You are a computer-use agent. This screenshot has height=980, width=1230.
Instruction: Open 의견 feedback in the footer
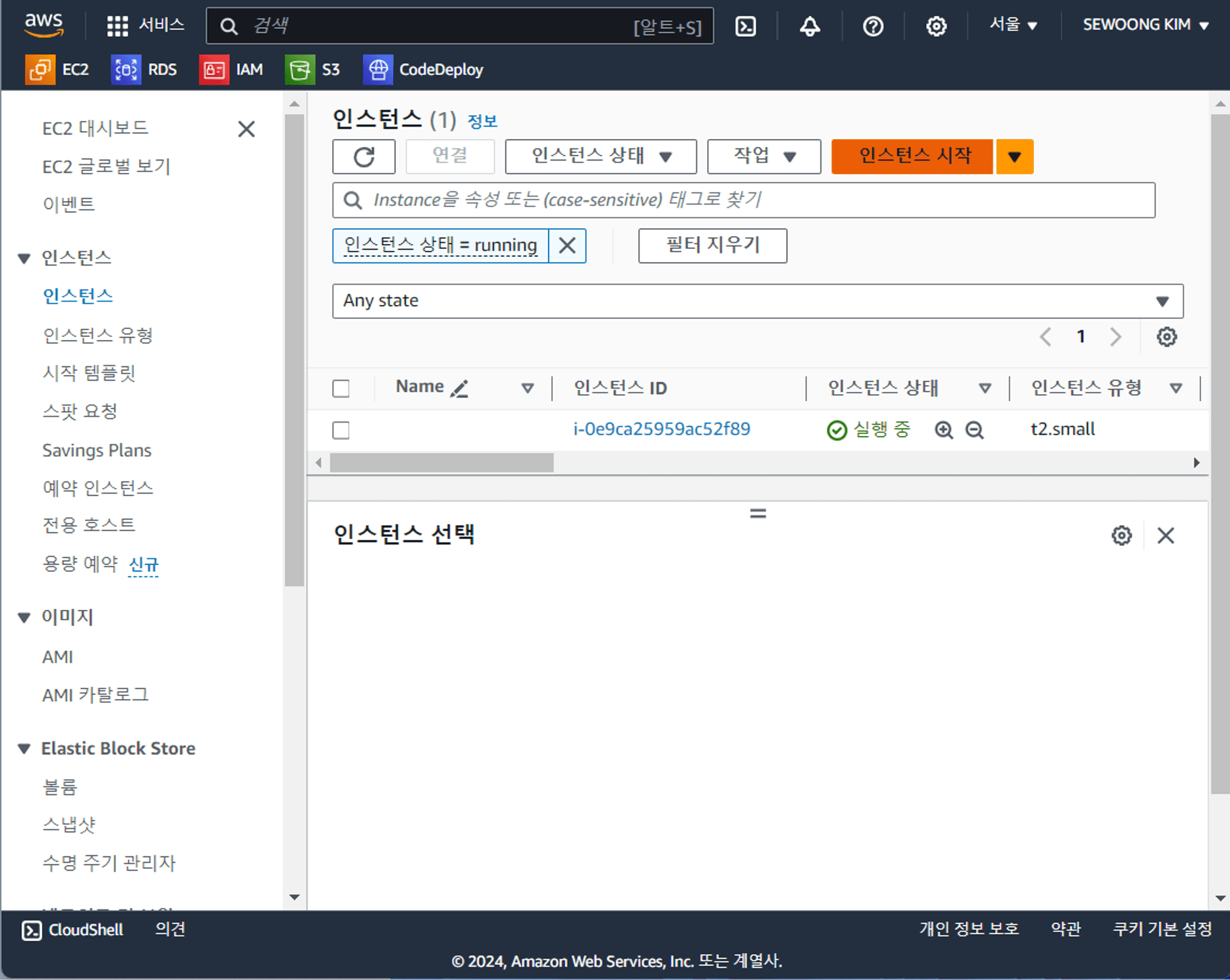pos(170,929)
